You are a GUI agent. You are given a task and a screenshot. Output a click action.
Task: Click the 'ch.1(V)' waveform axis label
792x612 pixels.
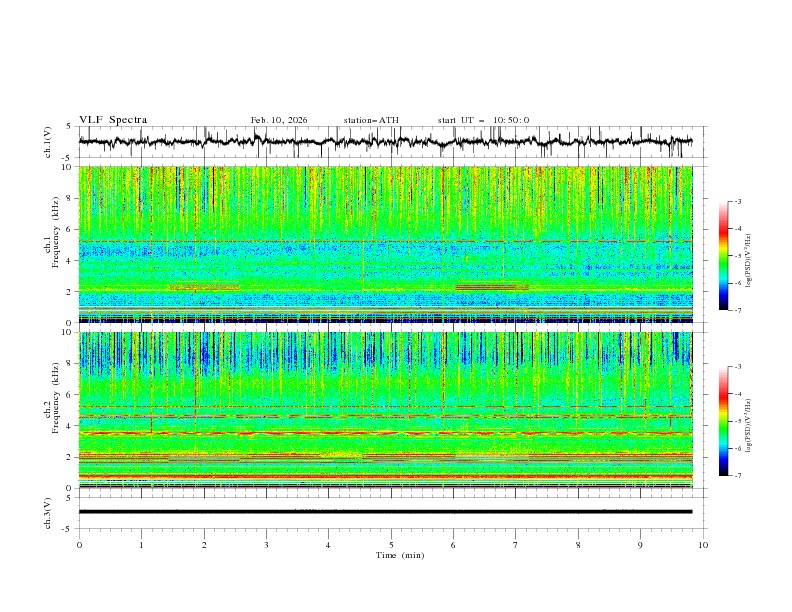[x=48, y=142]
